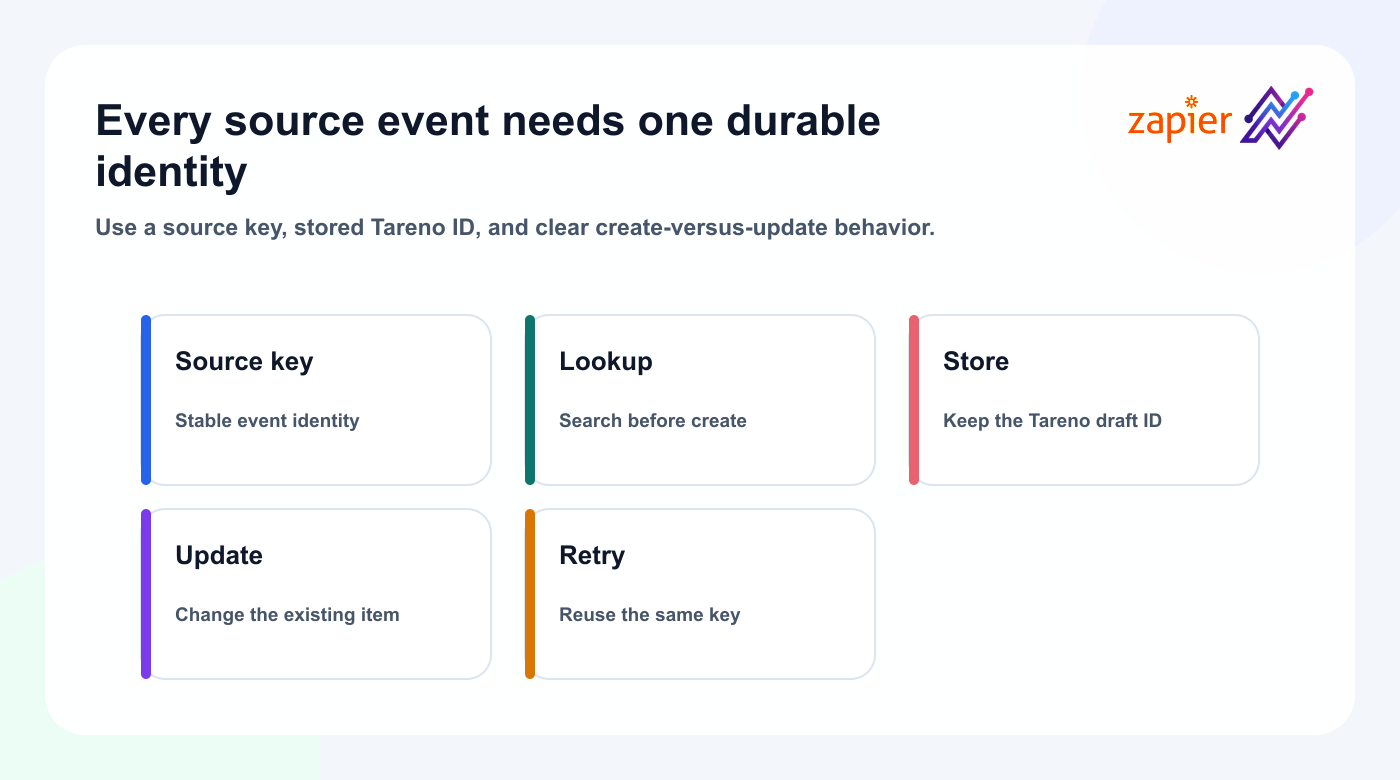The image size is (1400, 780).
Task: Open the Update card
Action: pyautogui.click(x=316, y=594)
